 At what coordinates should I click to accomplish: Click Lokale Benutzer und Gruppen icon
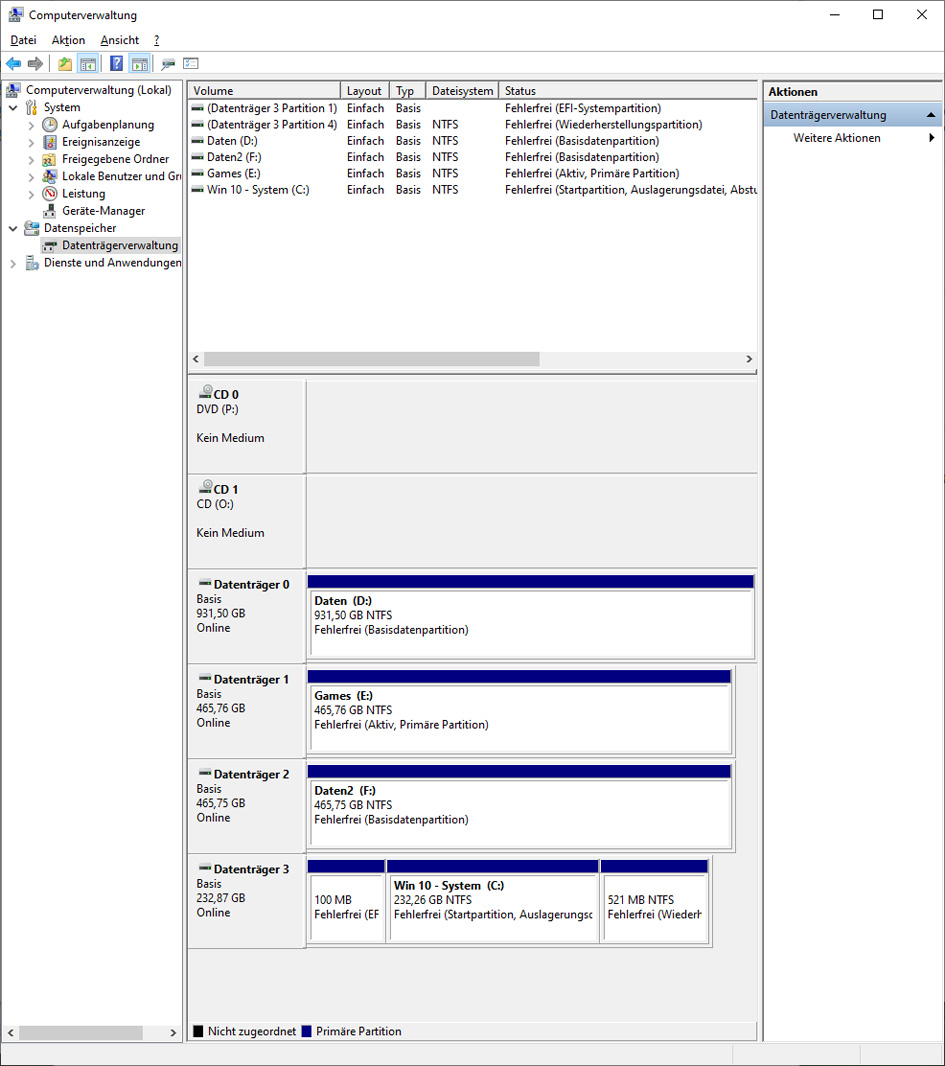(50, 176)
